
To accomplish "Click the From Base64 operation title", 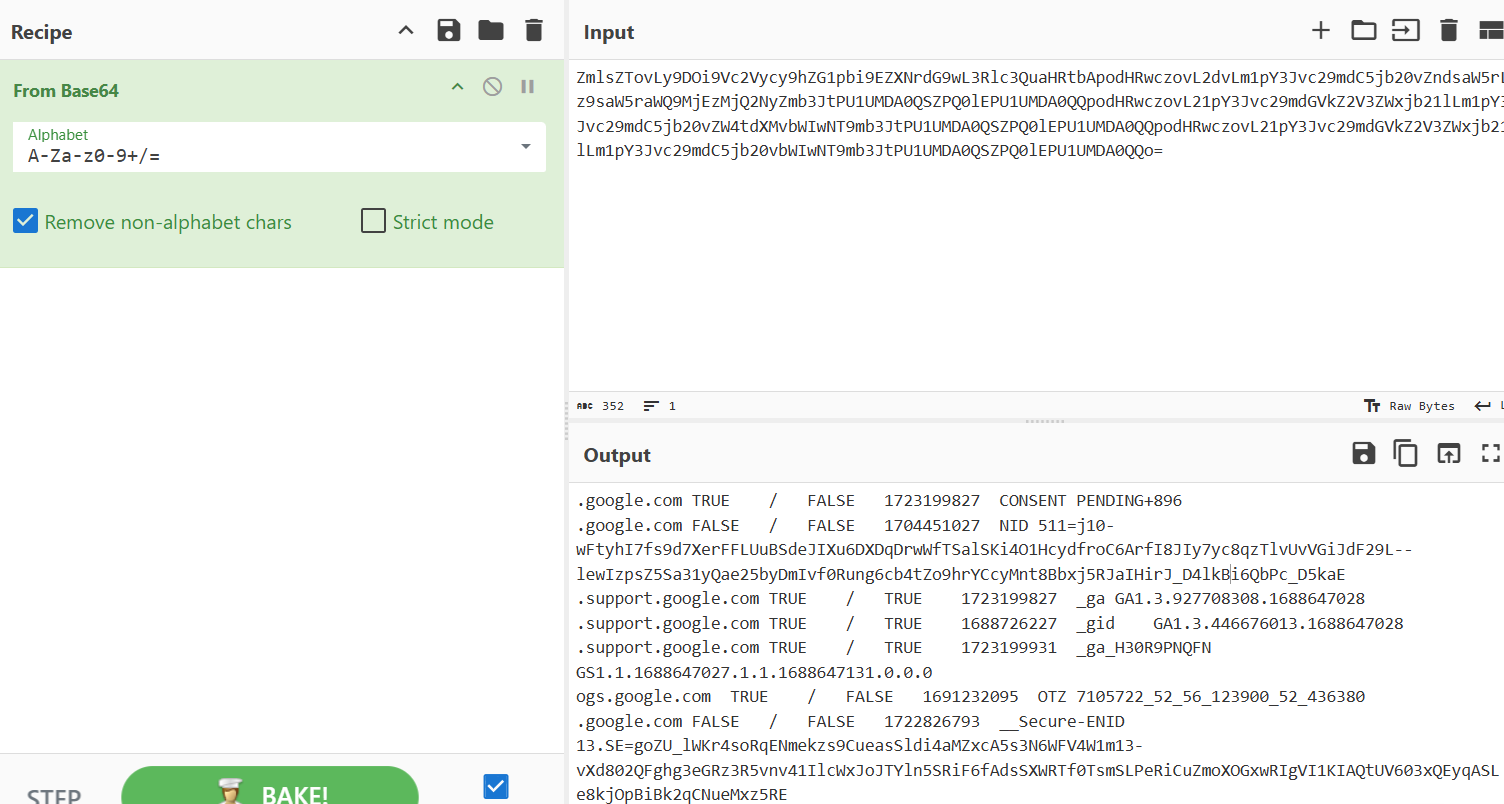I will pos(66,90).
